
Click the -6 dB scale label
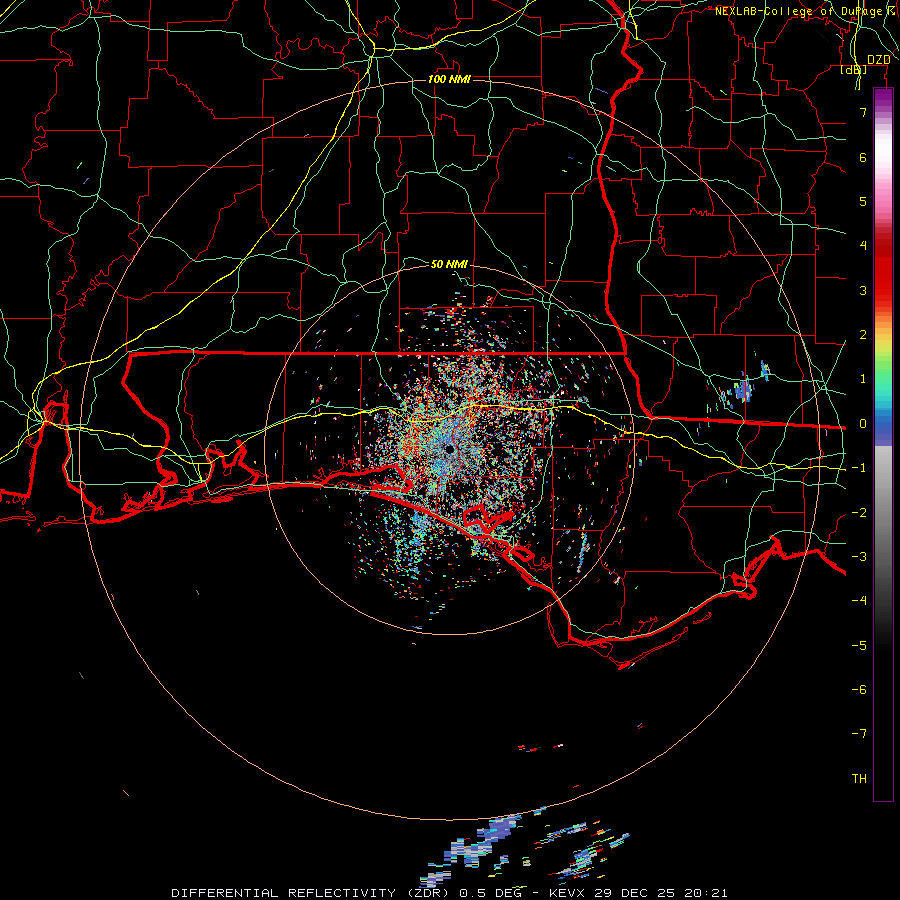(859, 690)
